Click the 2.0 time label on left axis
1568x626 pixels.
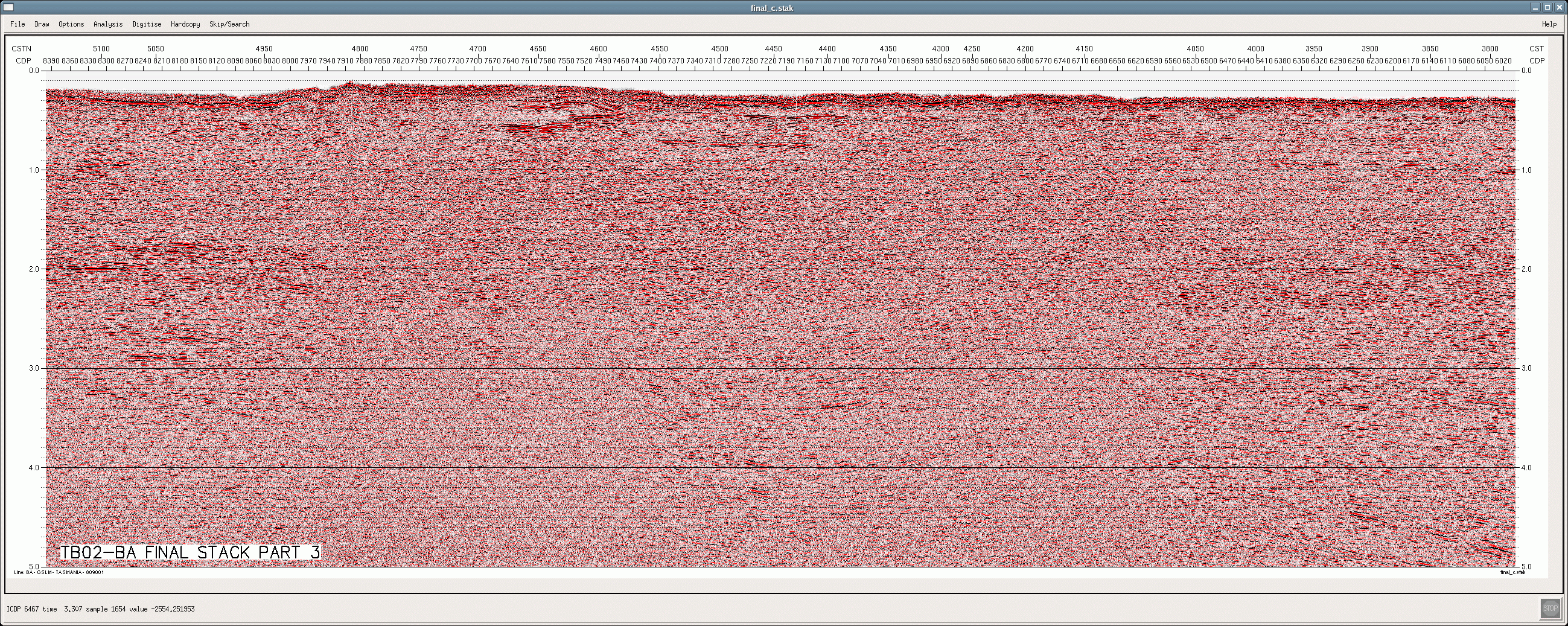pyautogui.click(x=33, y=269)
